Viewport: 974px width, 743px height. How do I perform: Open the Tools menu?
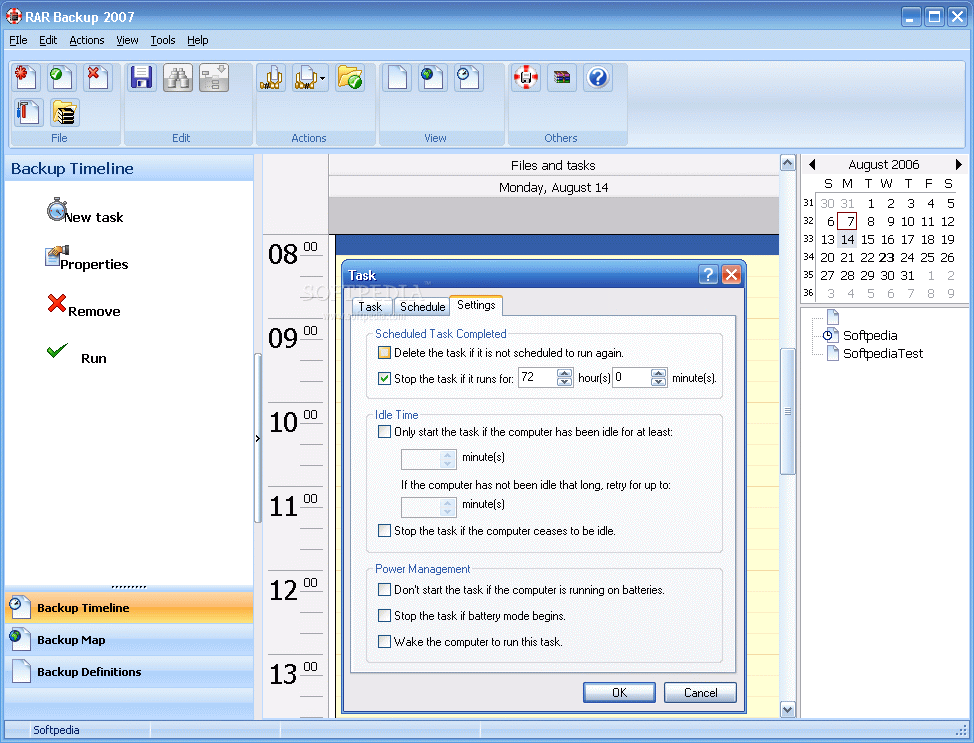click(x=163, y=40)
